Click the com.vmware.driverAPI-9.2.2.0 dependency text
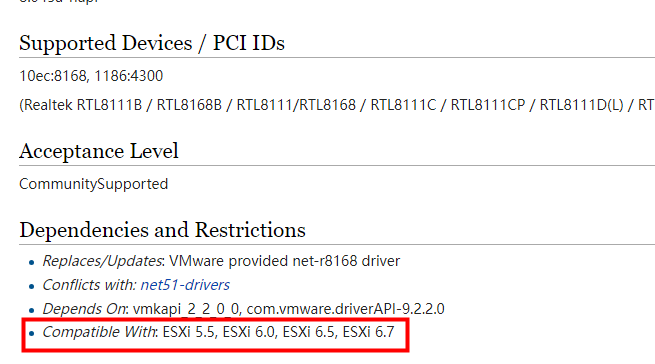 [x=345, y=309]
